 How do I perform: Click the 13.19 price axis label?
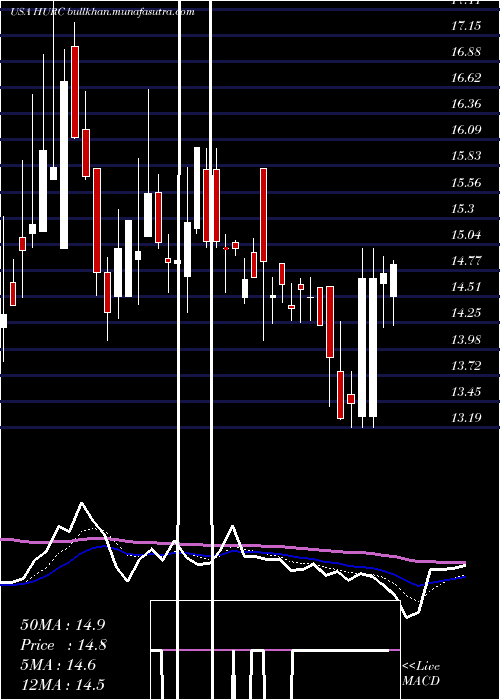pos(466,418)
